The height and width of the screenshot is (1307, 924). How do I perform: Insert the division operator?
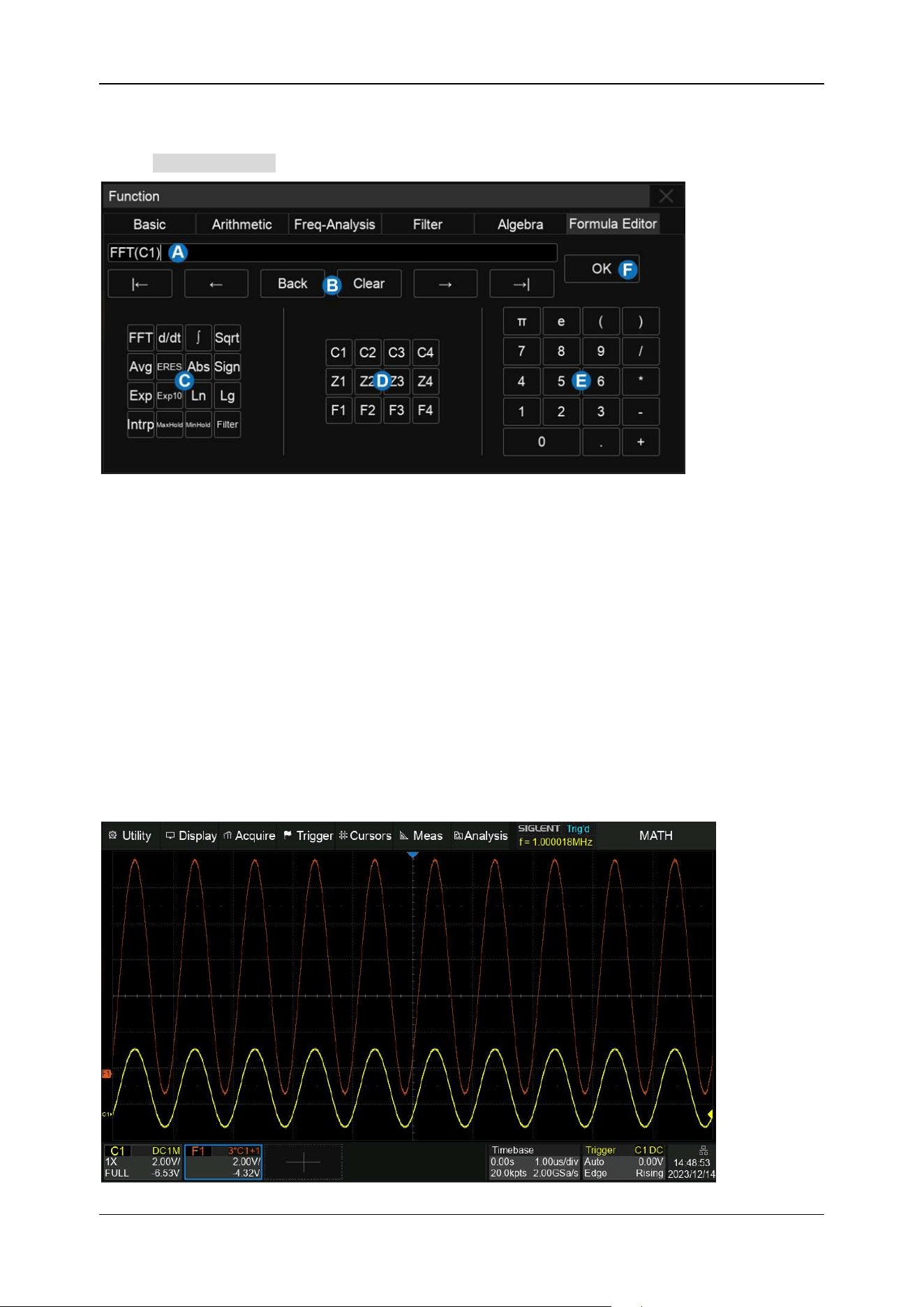tap(641, 351)
